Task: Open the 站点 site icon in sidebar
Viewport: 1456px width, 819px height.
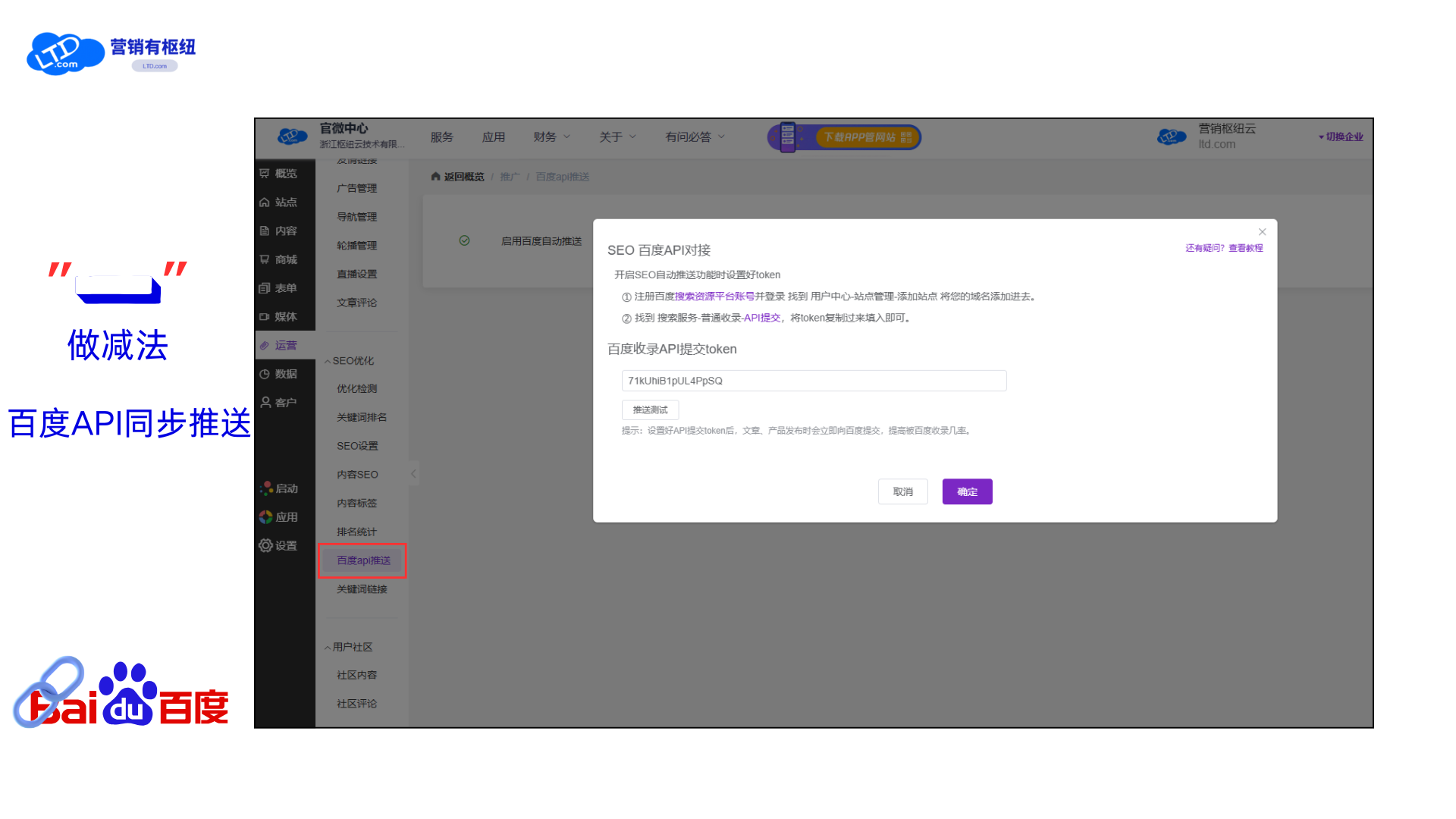Action: click(x=265, y=202)
